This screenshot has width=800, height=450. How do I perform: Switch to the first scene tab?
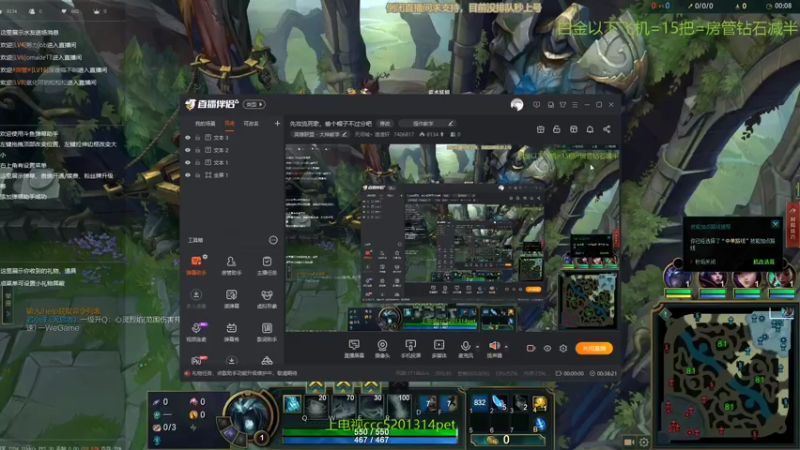(x=205, y=123)
